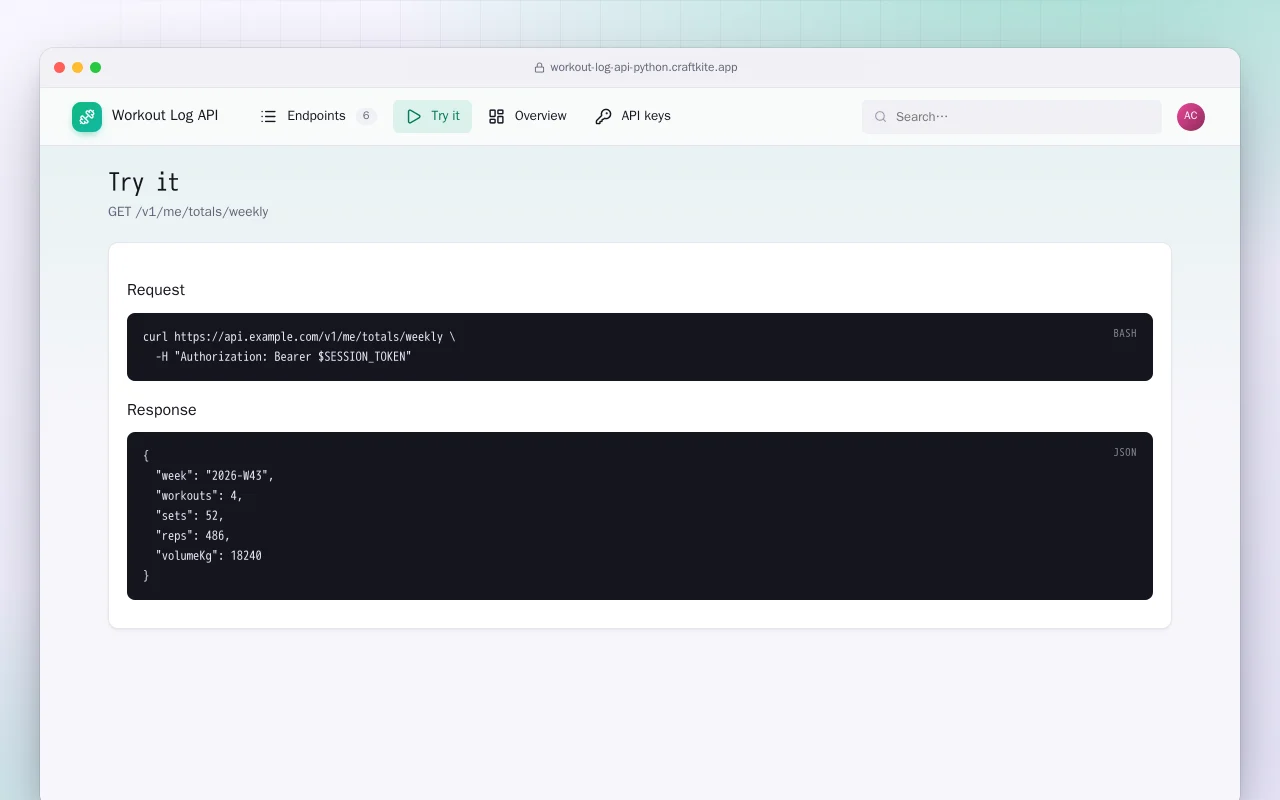The width and height of the screenshot is (1280, 800).
Task: Click the Workout Log API title
Action: tap(165, 116)
